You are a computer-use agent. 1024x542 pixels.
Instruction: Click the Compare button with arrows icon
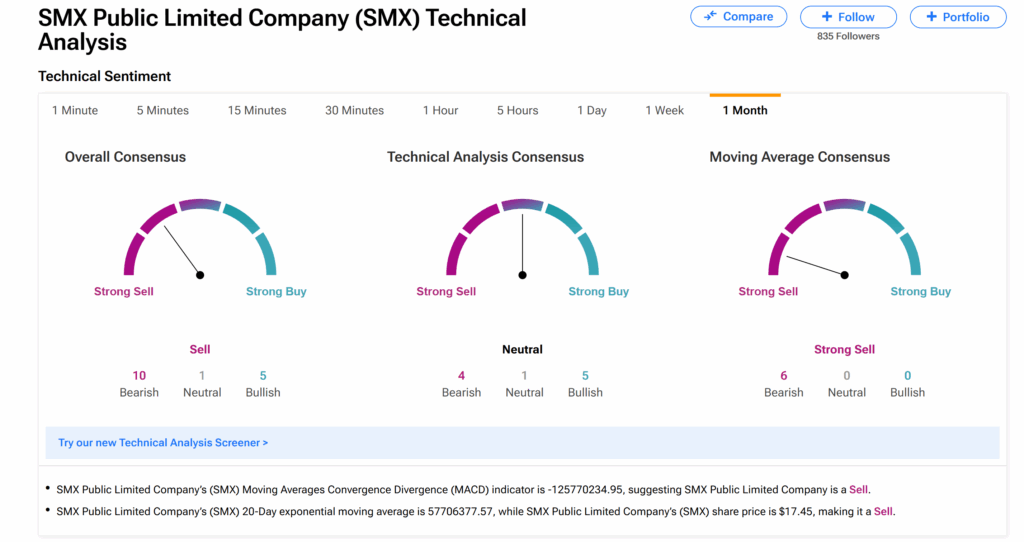pyautogui.click(x=738, y=17)
